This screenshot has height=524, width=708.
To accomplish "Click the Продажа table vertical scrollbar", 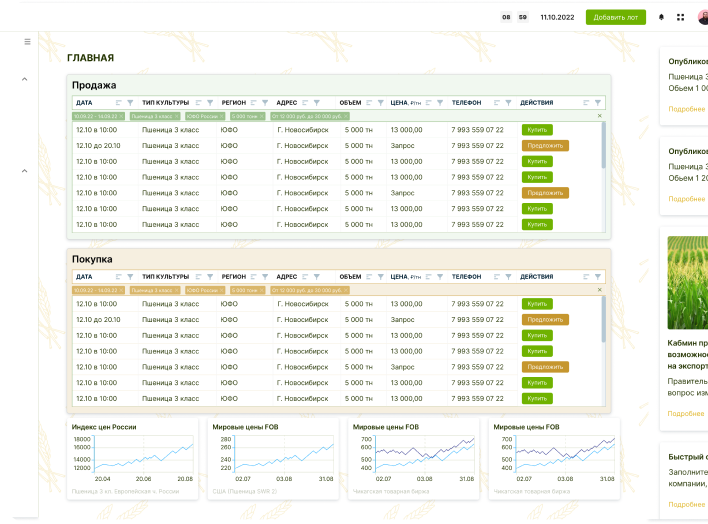I will (x=603, y=145).
